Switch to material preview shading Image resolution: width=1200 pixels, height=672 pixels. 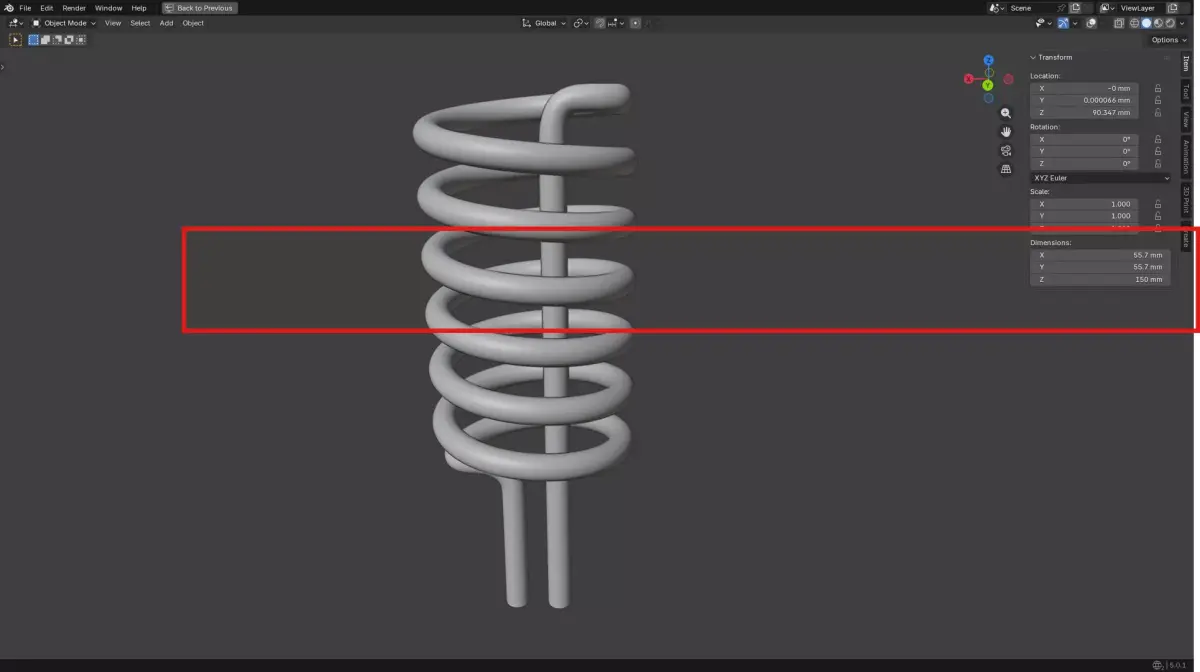[x=1158, y=23]
